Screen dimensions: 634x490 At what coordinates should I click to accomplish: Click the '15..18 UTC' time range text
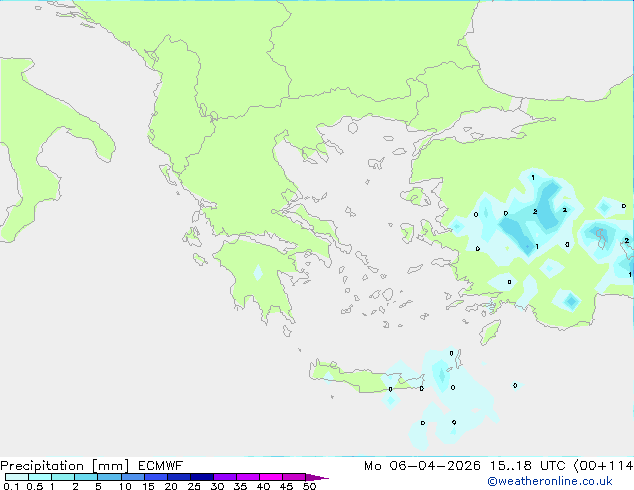[527, 466]
